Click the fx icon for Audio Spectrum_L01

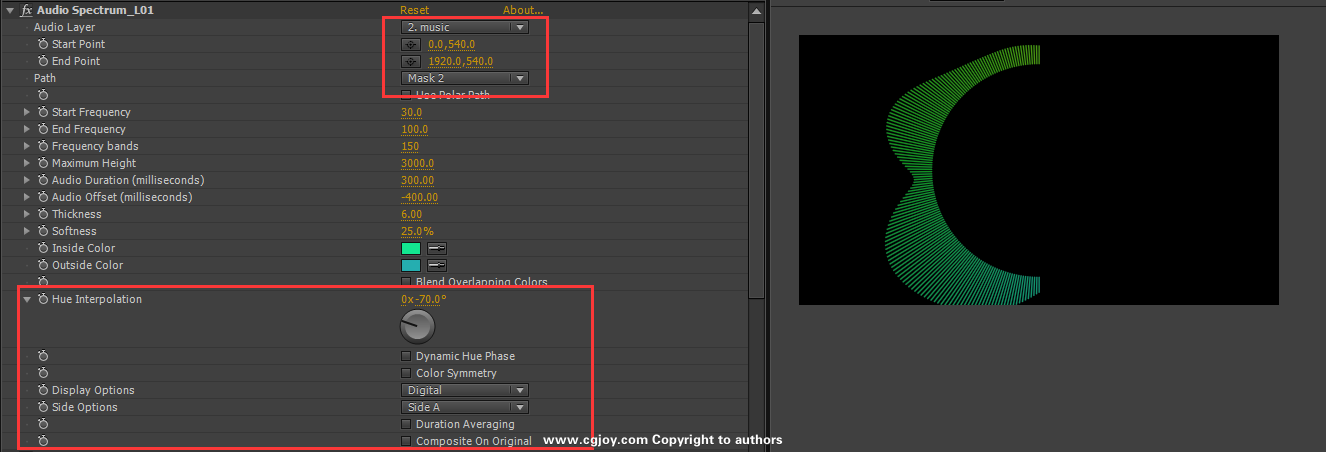click(x=26, y=10)
